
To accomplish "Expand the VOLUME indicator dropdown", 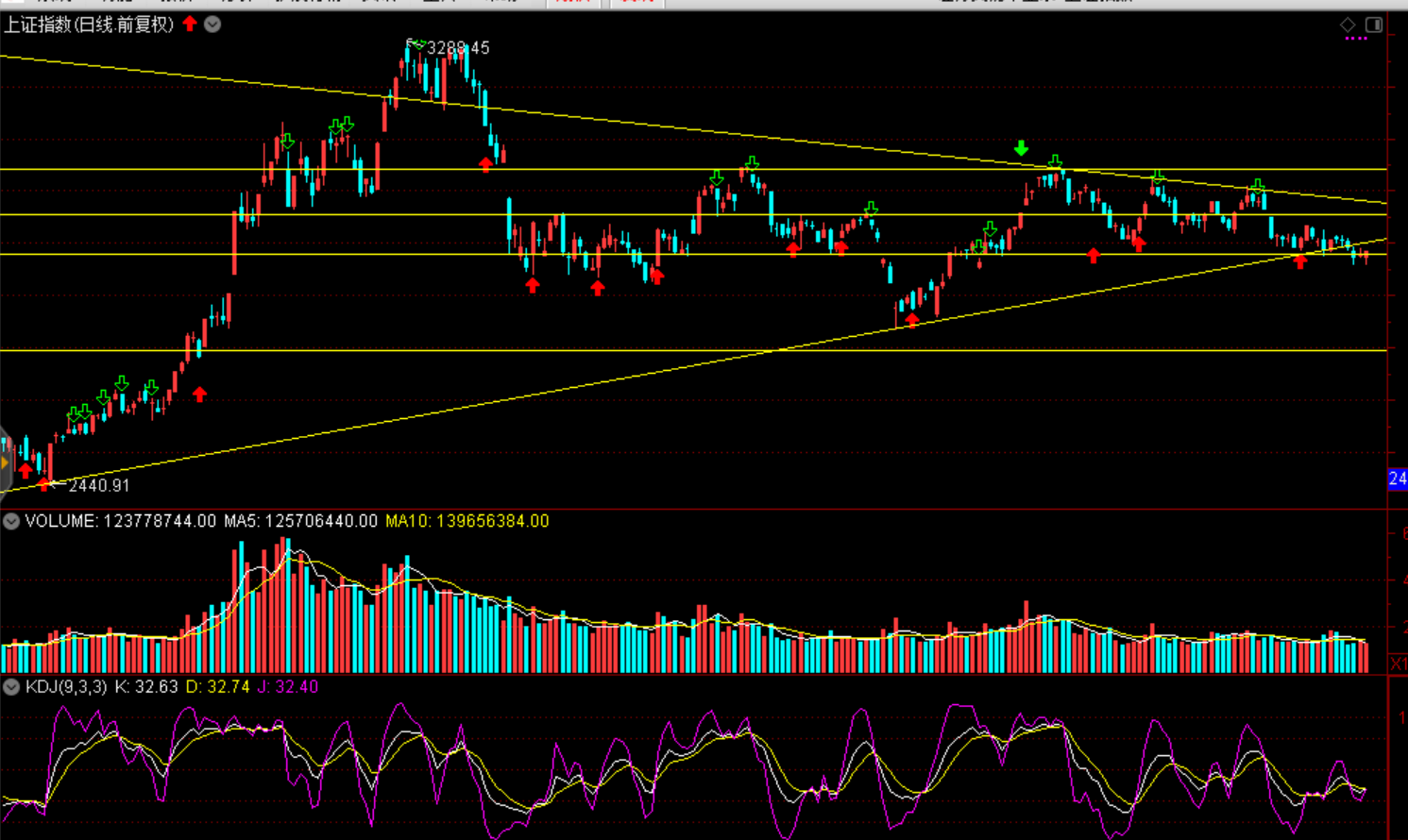I will point(11,521).
